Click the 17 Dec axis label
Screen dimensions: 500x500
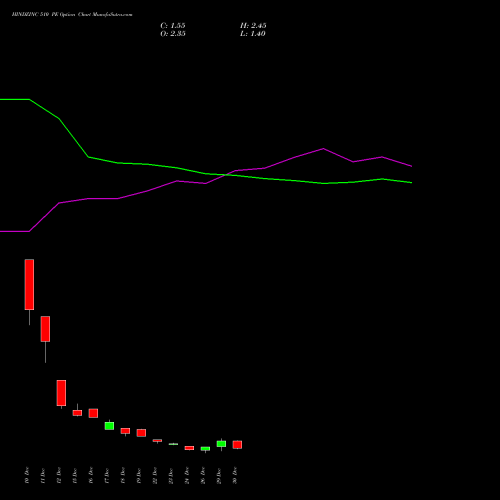(107, 475)
